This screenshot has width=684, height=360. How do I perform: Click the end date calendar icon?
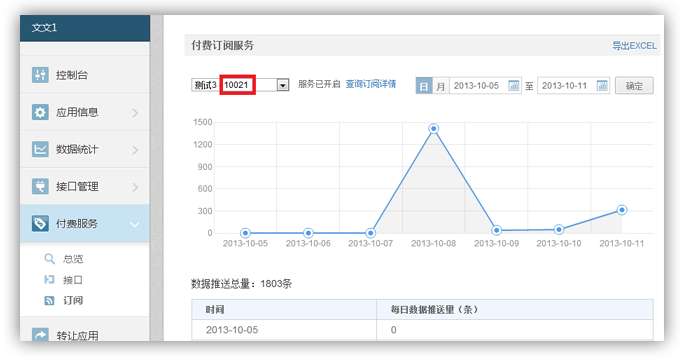coord(602,86)
